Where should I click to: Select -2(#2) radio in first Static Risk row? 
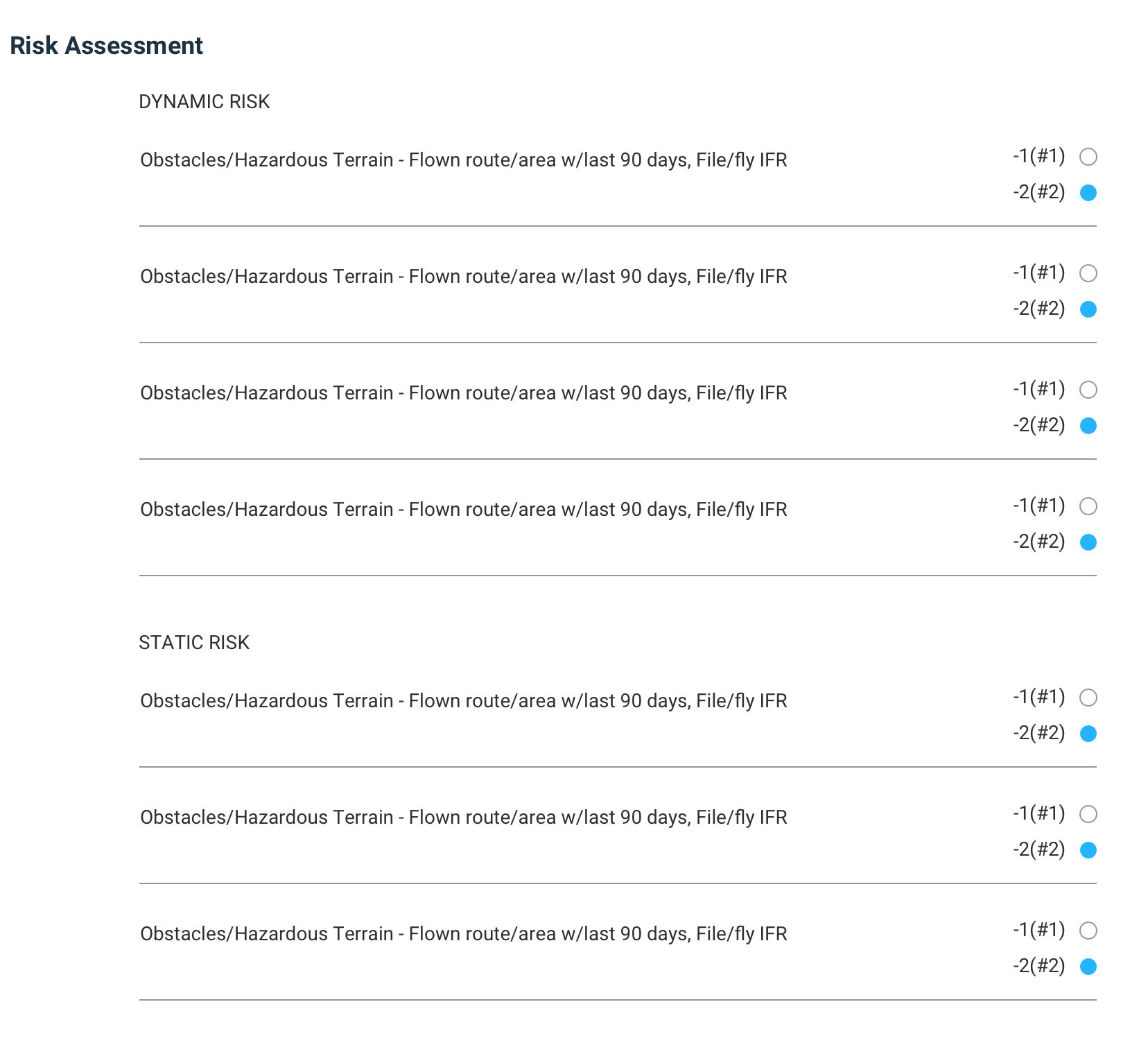[1088, 734]
